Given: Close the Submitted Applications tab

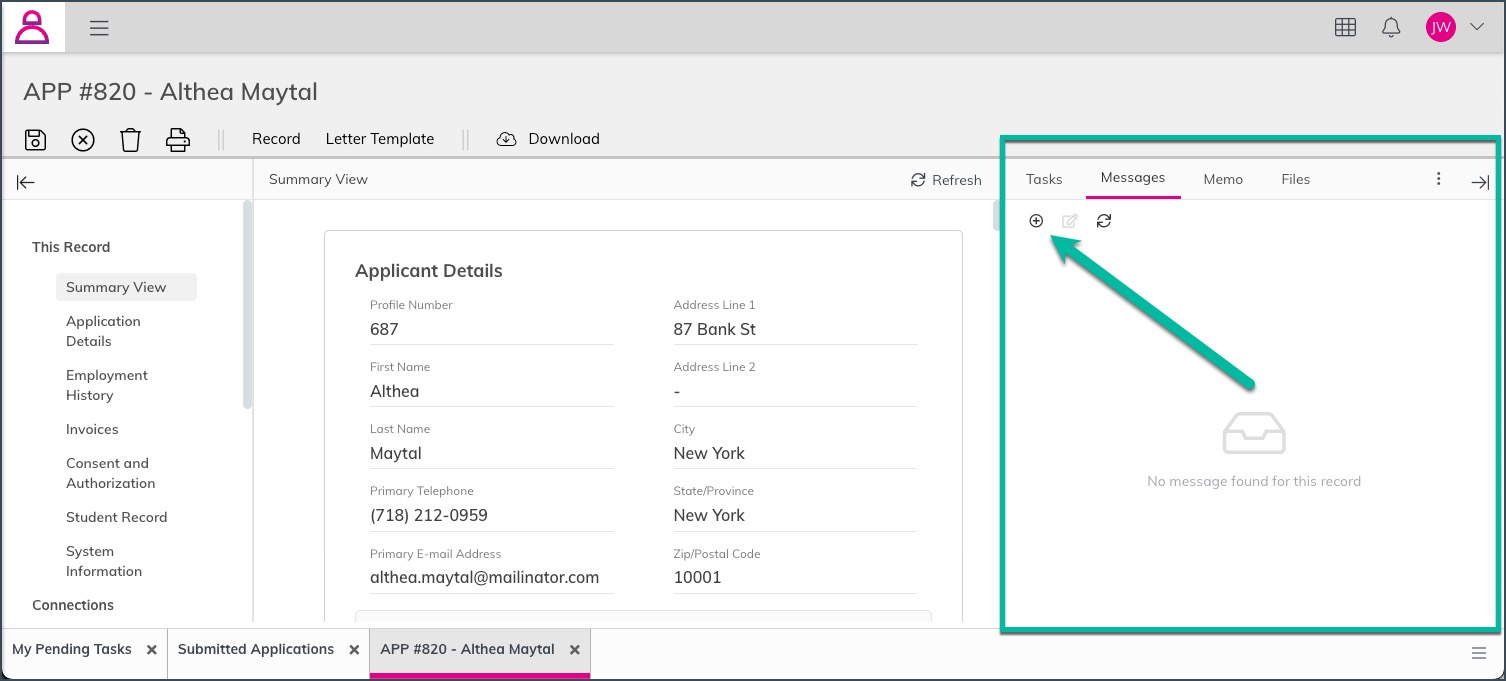Looking at the screenshot, I should click(354, 650).
